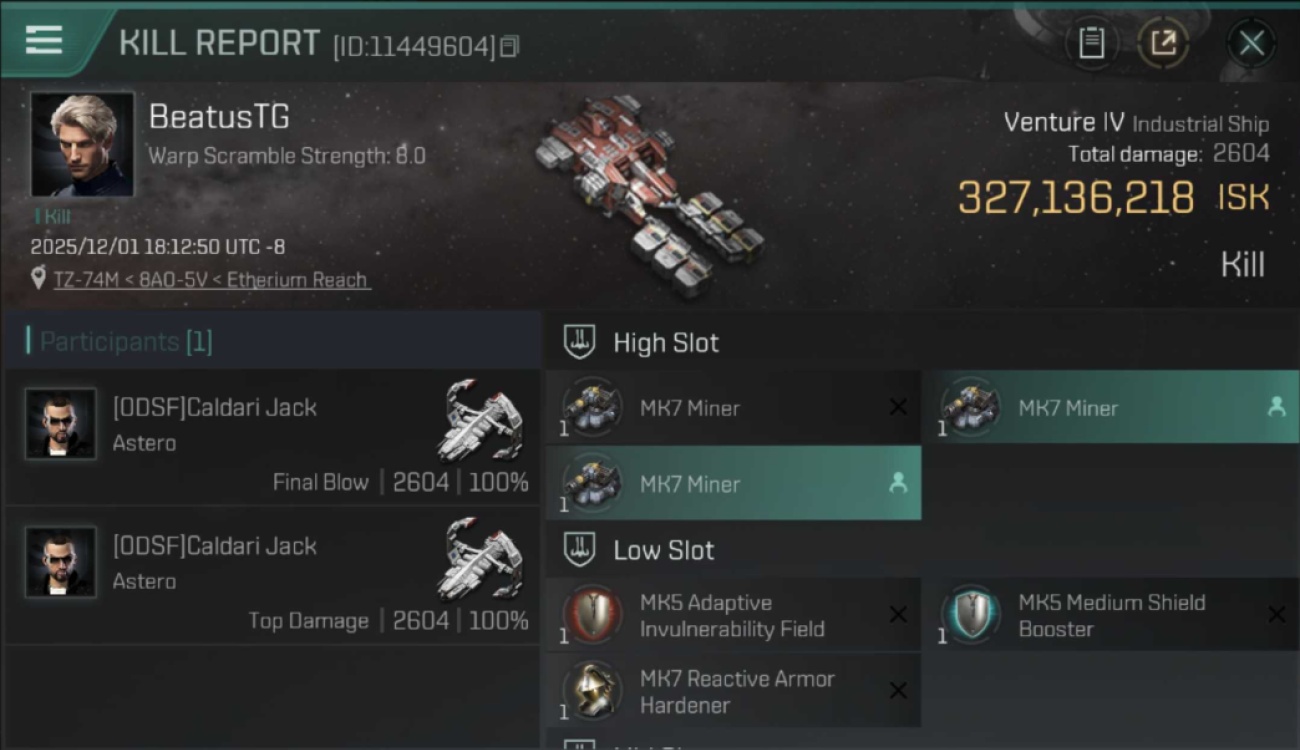This screenshot has width=1300, height=750.
Task: Close the kill report window
Action: click(x=1251, y=43)
